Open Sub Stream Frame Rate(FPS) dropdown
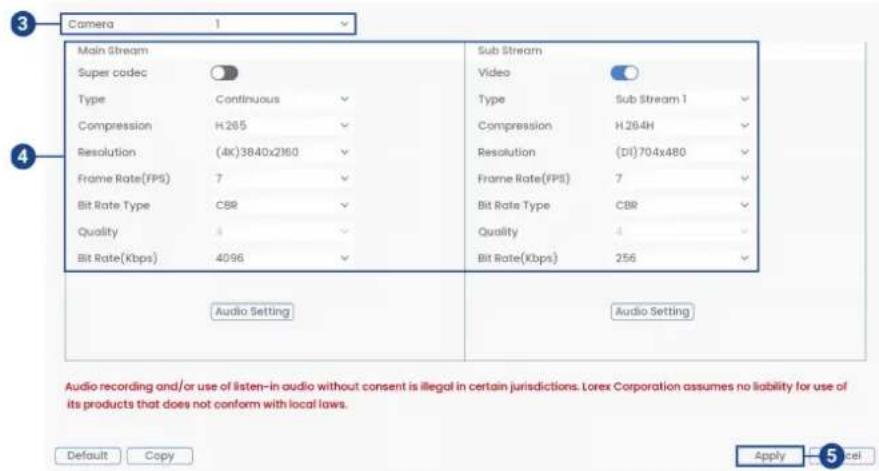Screen dimensions: 879x471 [682, 178]
